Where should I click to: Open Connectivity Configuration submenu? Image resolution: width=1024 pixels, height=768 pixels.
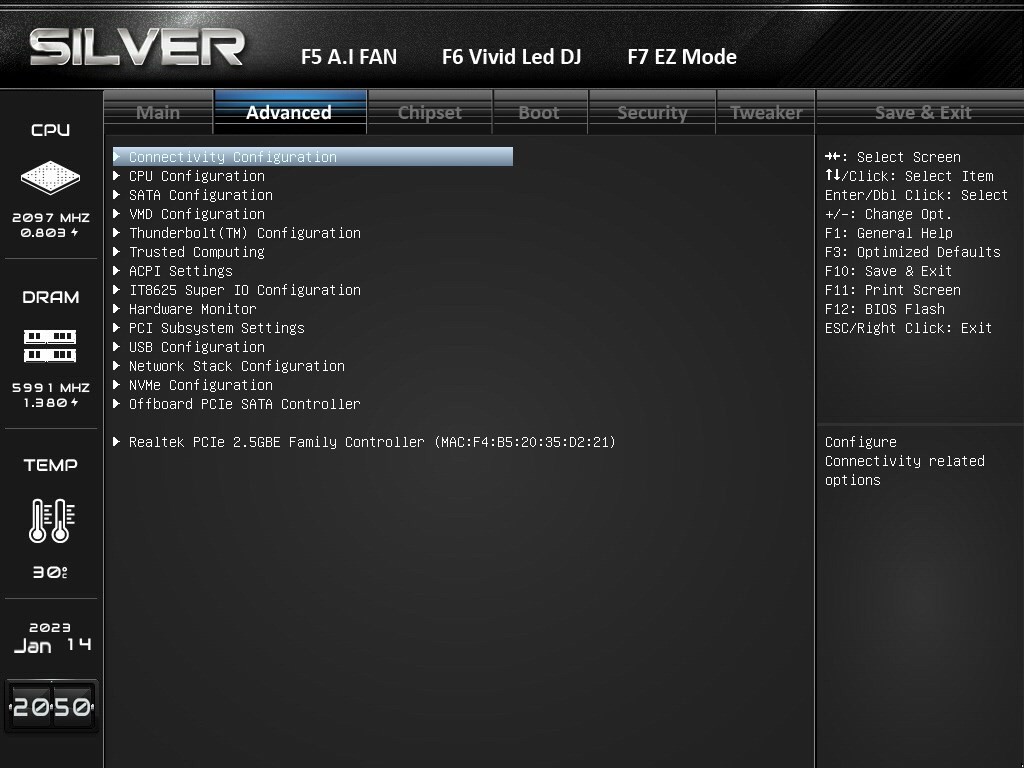[313, 157]
